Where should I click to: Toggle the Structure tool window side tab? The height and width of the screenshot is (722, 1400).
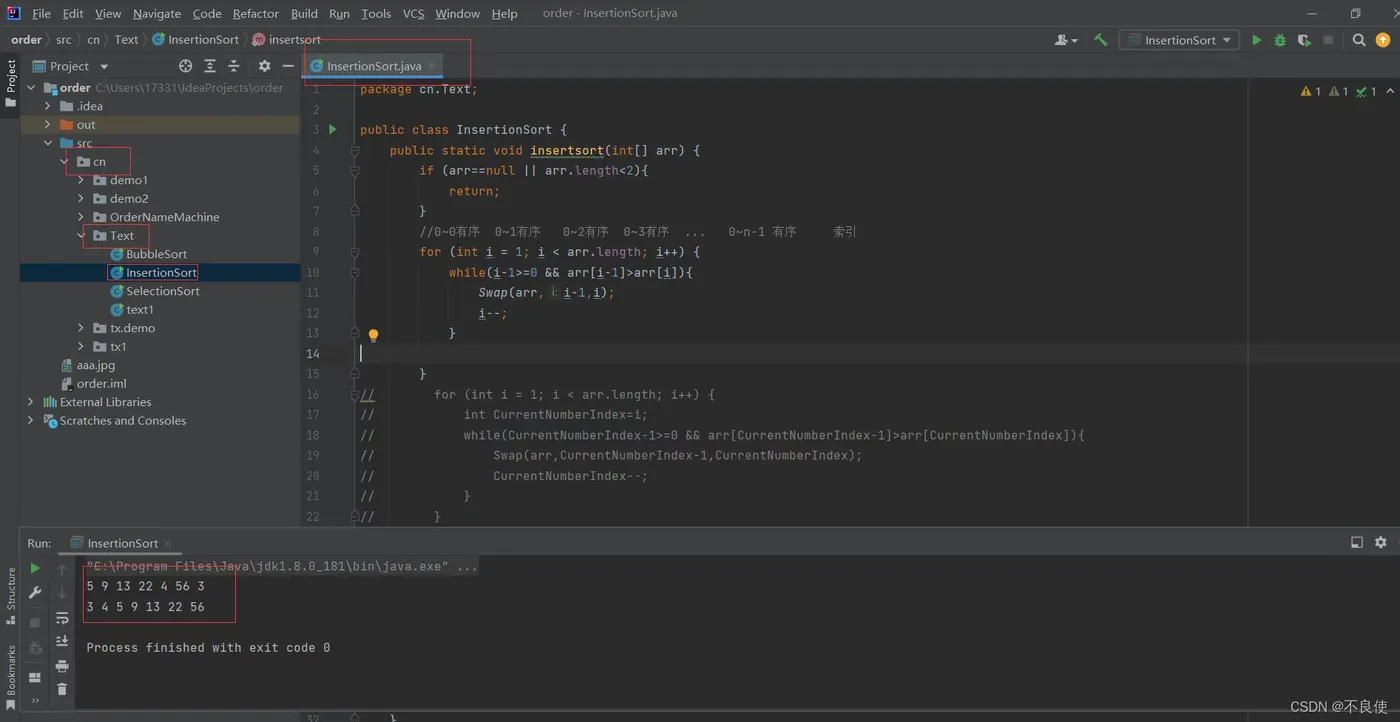[x=10, y=596]
